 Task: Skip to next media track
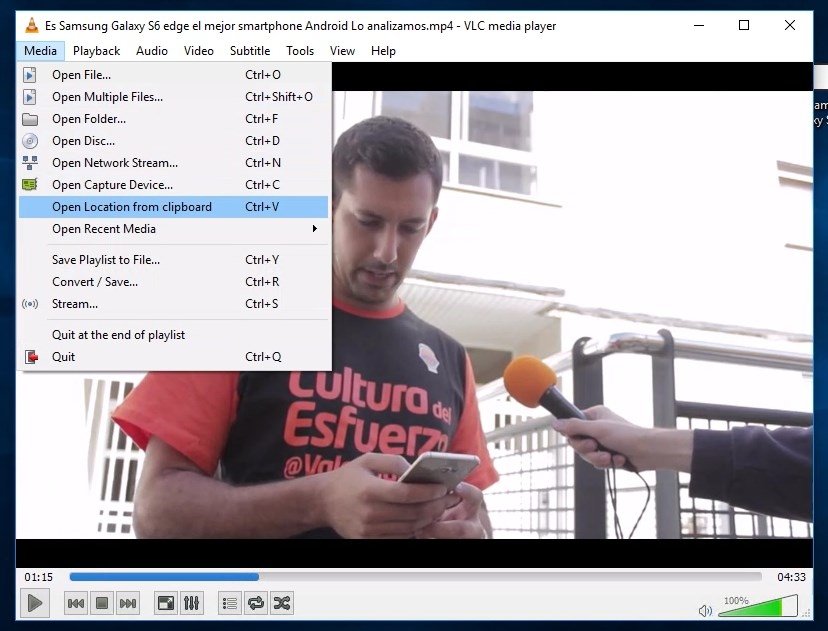coord(128,603)
